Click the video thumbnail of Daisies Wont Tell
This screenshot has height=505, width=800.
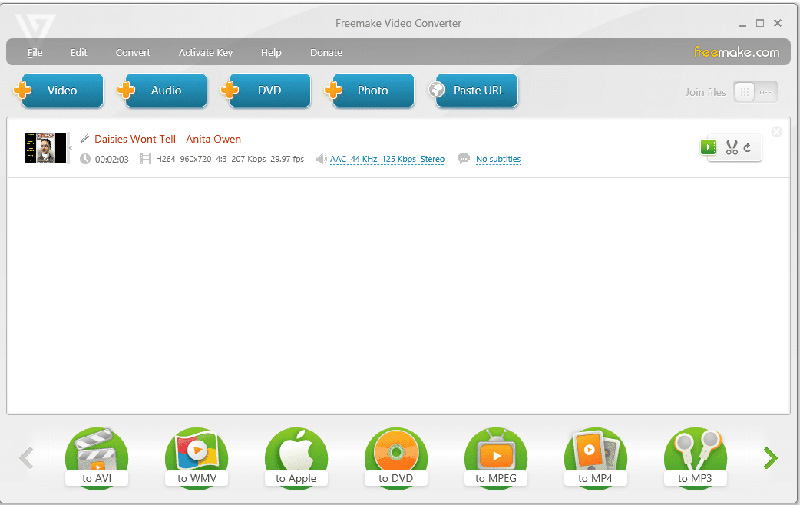pyautogui.click(x=45, y=148)
